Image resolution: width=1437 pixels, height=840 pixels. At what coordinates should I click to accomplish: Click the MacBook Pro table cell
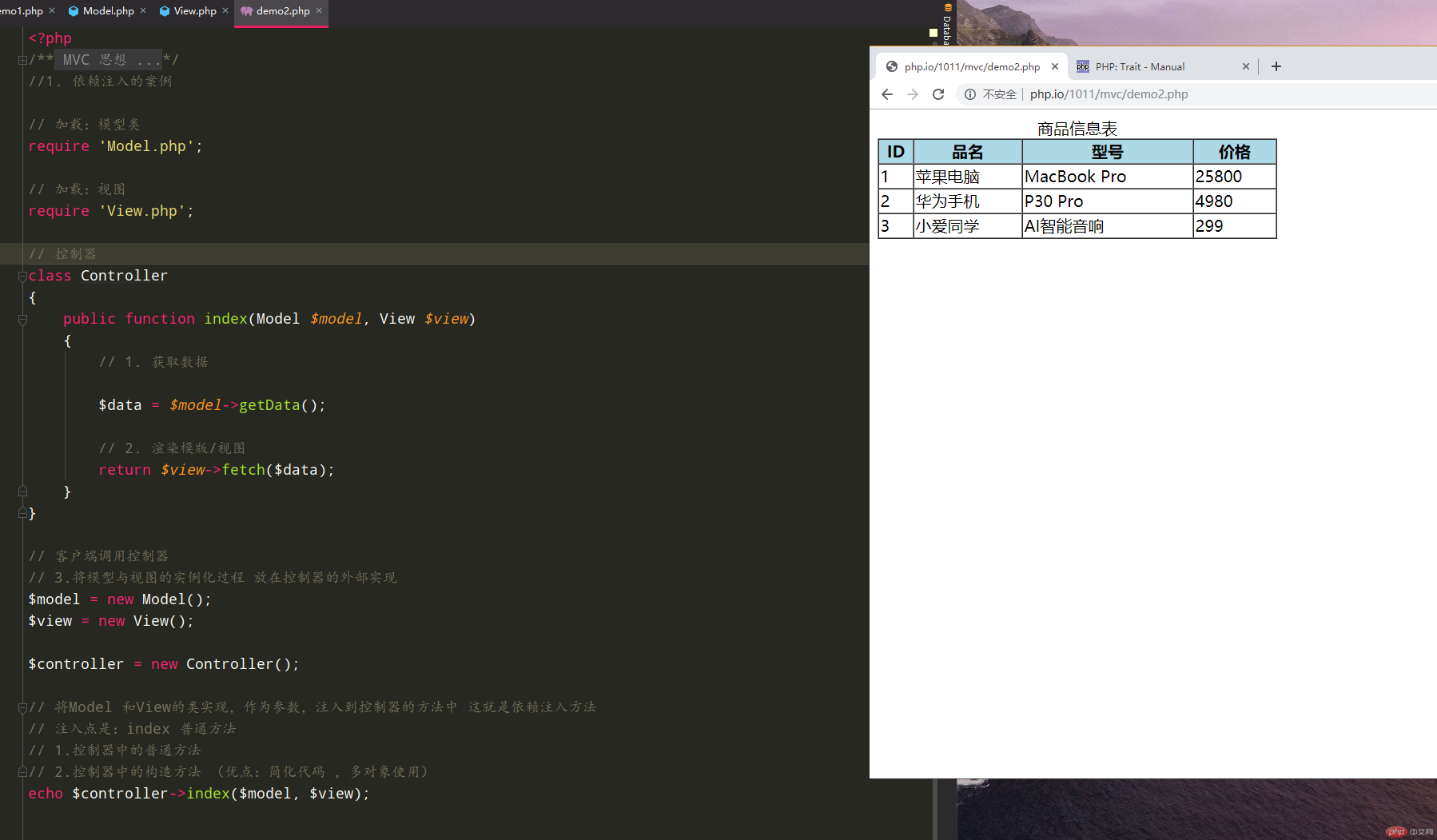(x=1108, y=177)
